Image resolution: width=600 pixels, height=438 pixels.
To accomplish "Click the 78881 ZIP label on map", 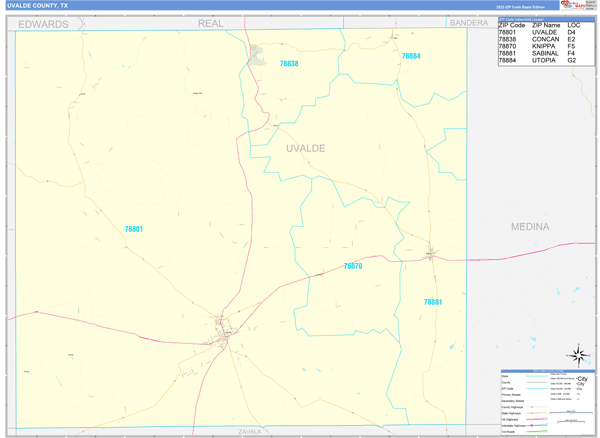I will (x=432, y=301).
